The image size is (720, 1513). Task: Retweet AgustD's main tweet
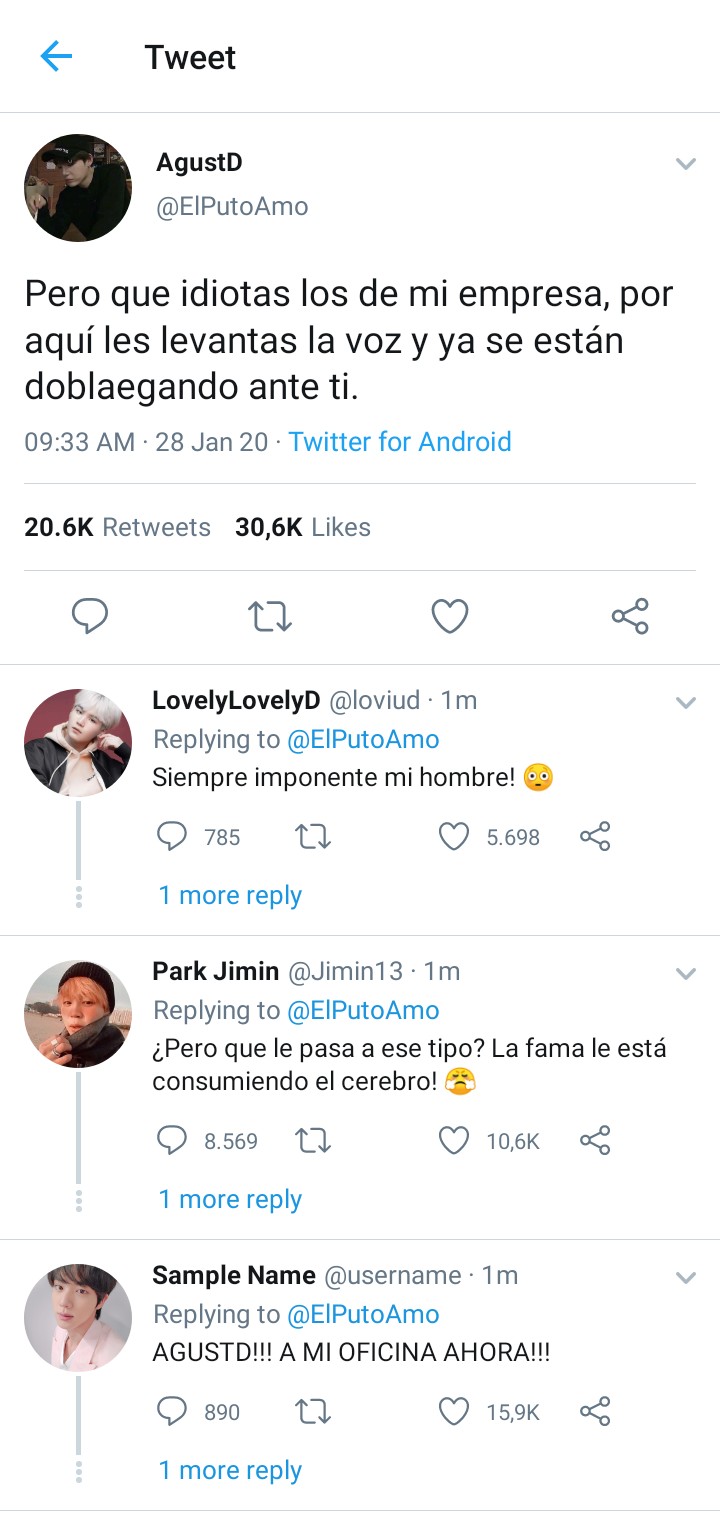pos(269,616)
